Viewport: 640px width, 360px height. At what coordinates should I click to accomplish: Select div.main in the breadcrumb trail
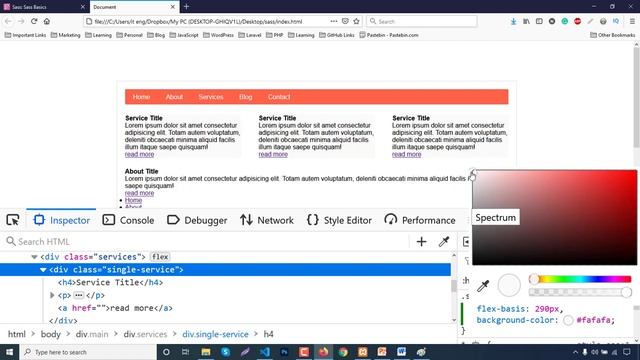point(92,334)
